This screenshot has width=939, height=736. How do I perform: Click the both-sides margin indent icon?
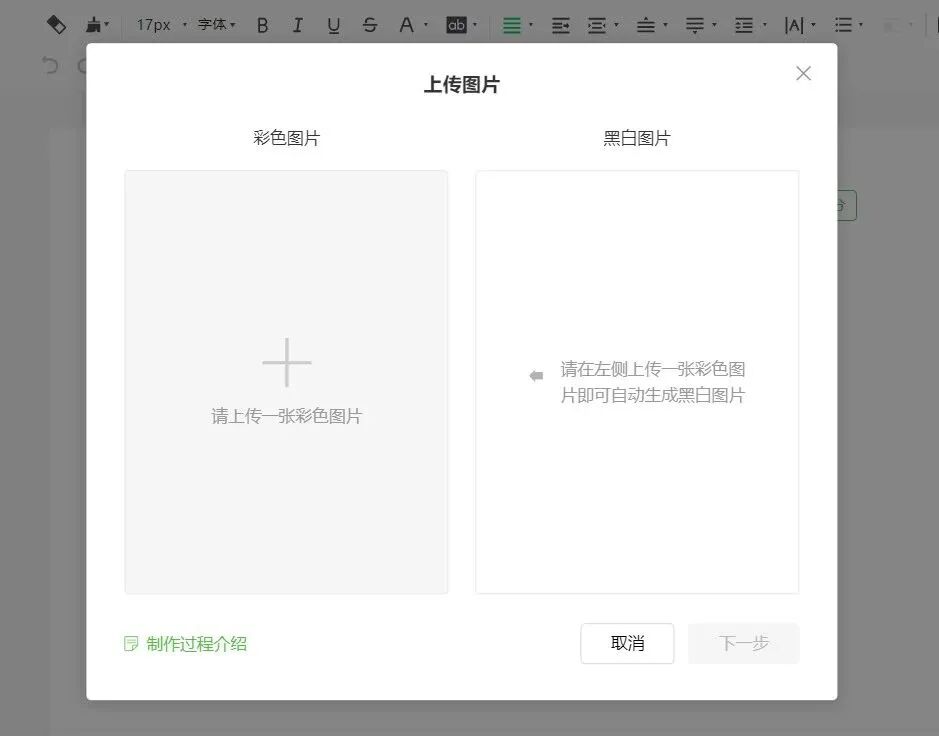596,25
